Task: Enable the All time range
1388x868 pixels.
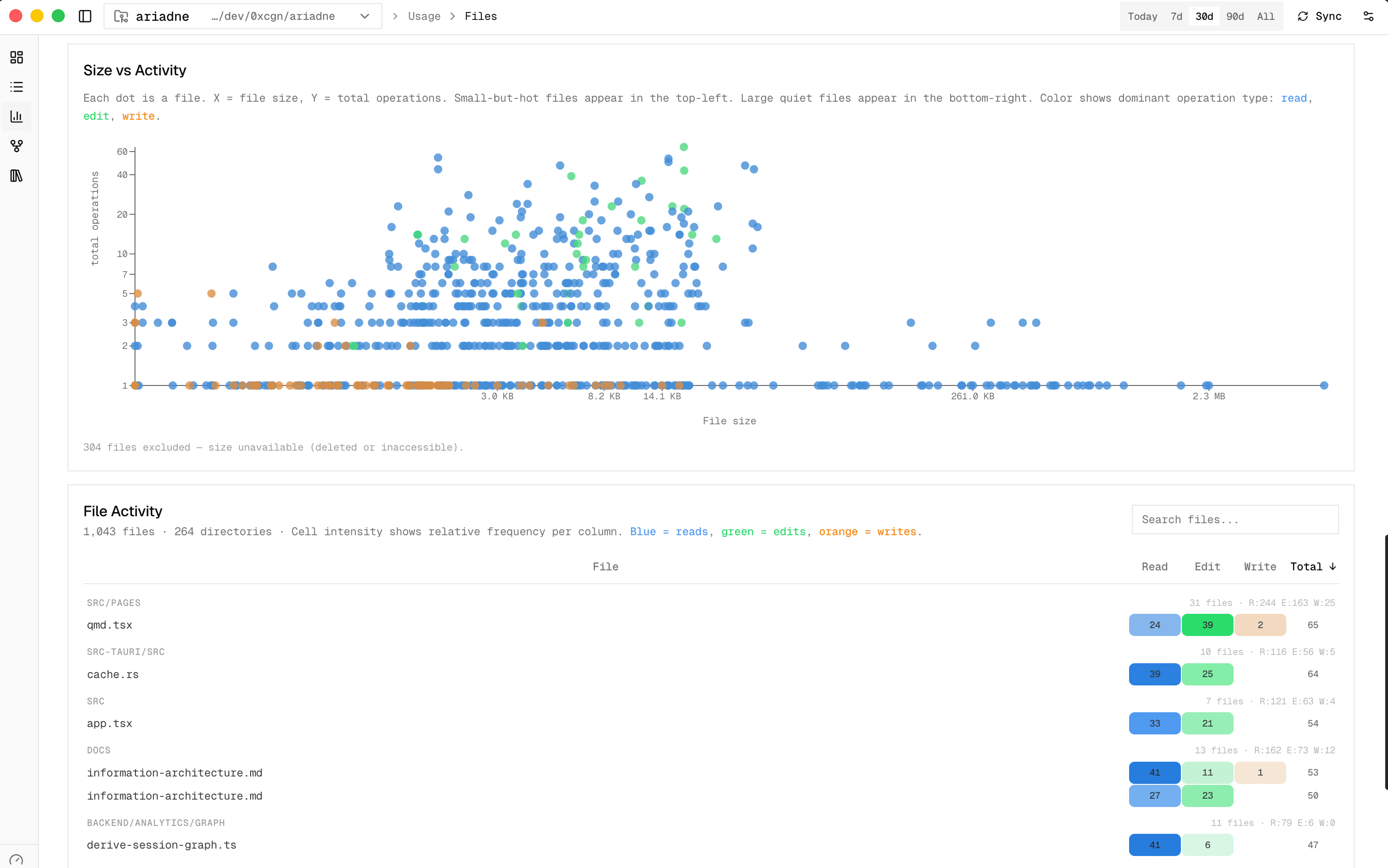Action: click(x=1265, y=16)
